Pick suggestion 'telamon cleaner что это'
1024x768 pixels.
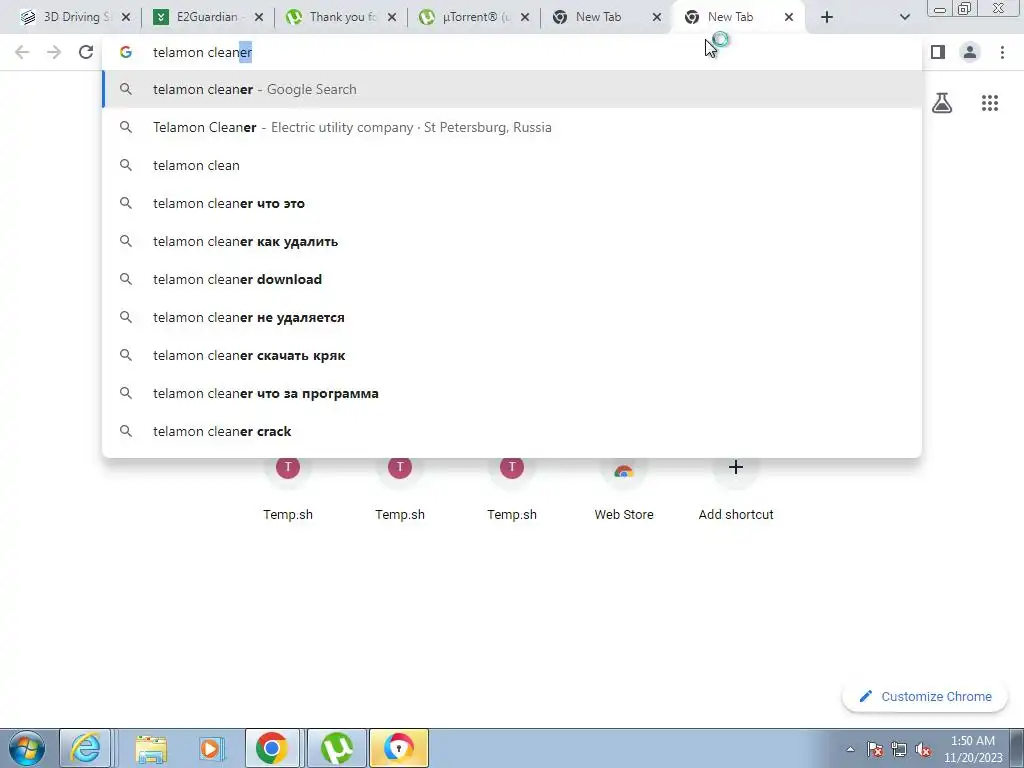point(512,203)
